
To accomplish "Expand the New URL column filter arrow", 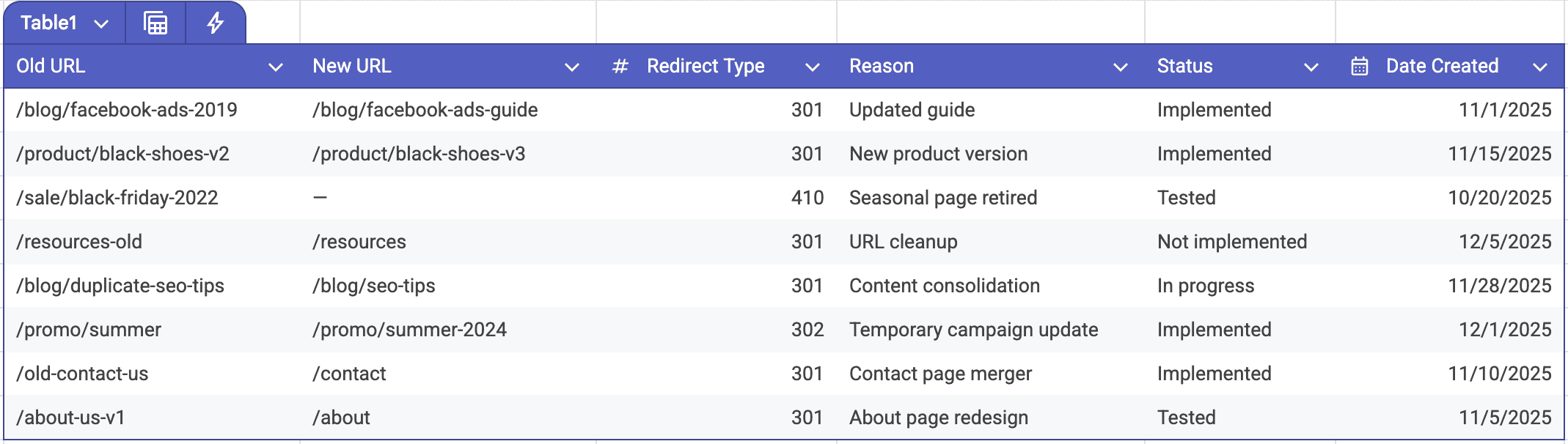I will pyautogui.click(x=572, y=67).
